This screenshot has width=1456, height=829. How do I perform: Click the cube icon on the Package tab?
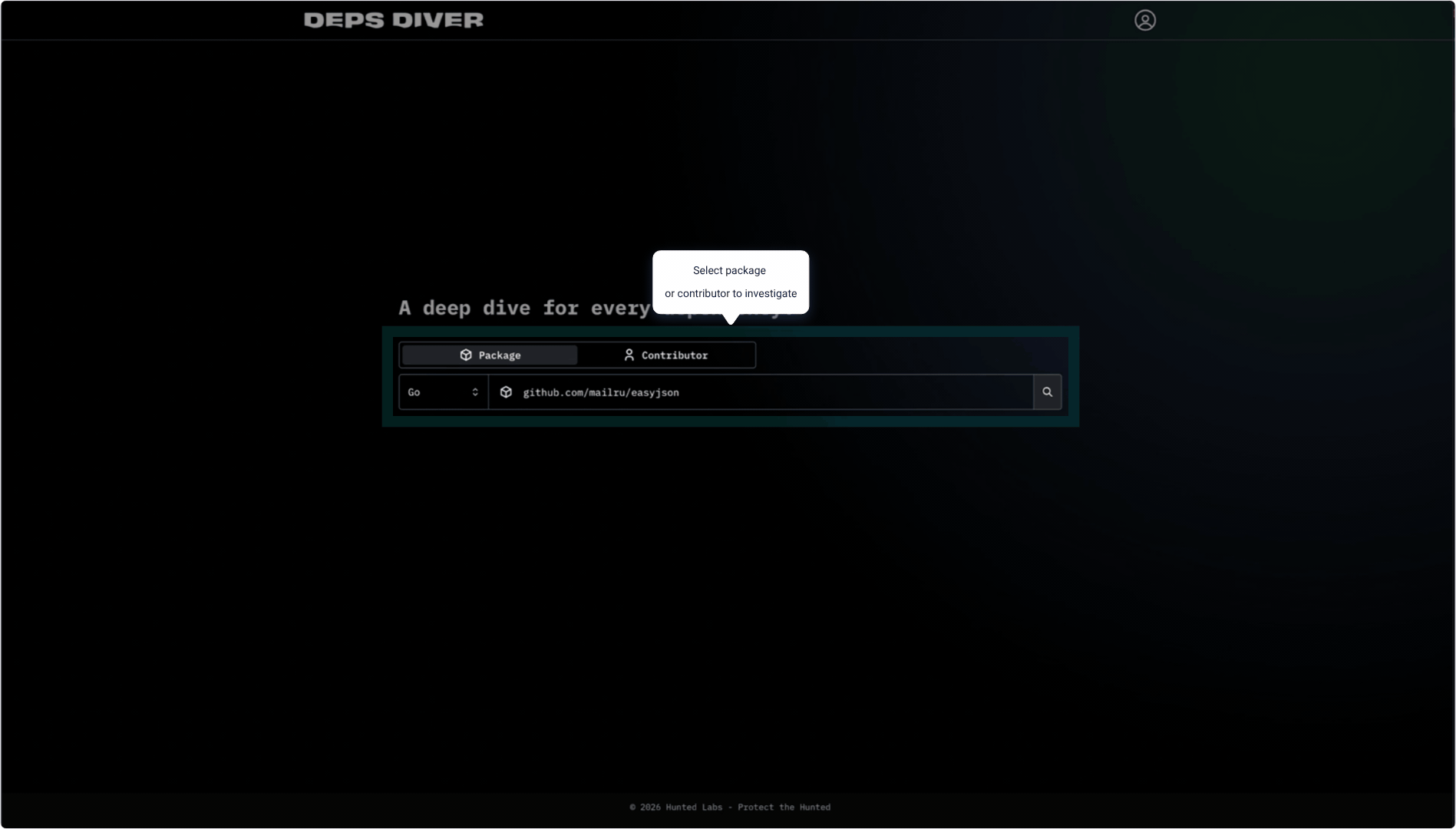click(466, 355)
